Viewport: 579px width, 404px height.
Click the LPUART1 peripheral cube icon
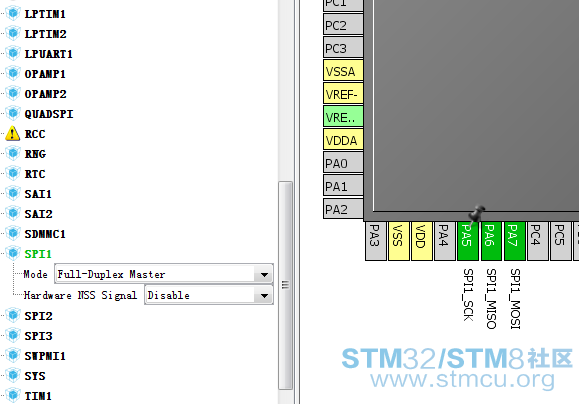tap(13, 53)
